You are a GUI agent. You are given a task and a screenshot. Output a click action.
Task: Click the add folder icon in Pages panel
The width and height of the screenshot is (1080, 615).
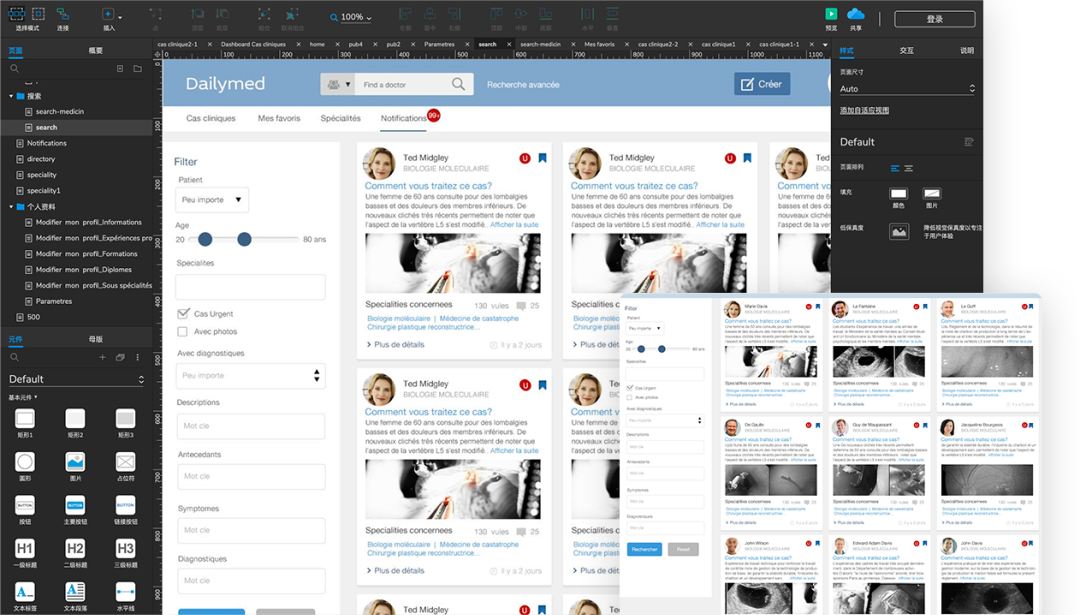point(137,68)
